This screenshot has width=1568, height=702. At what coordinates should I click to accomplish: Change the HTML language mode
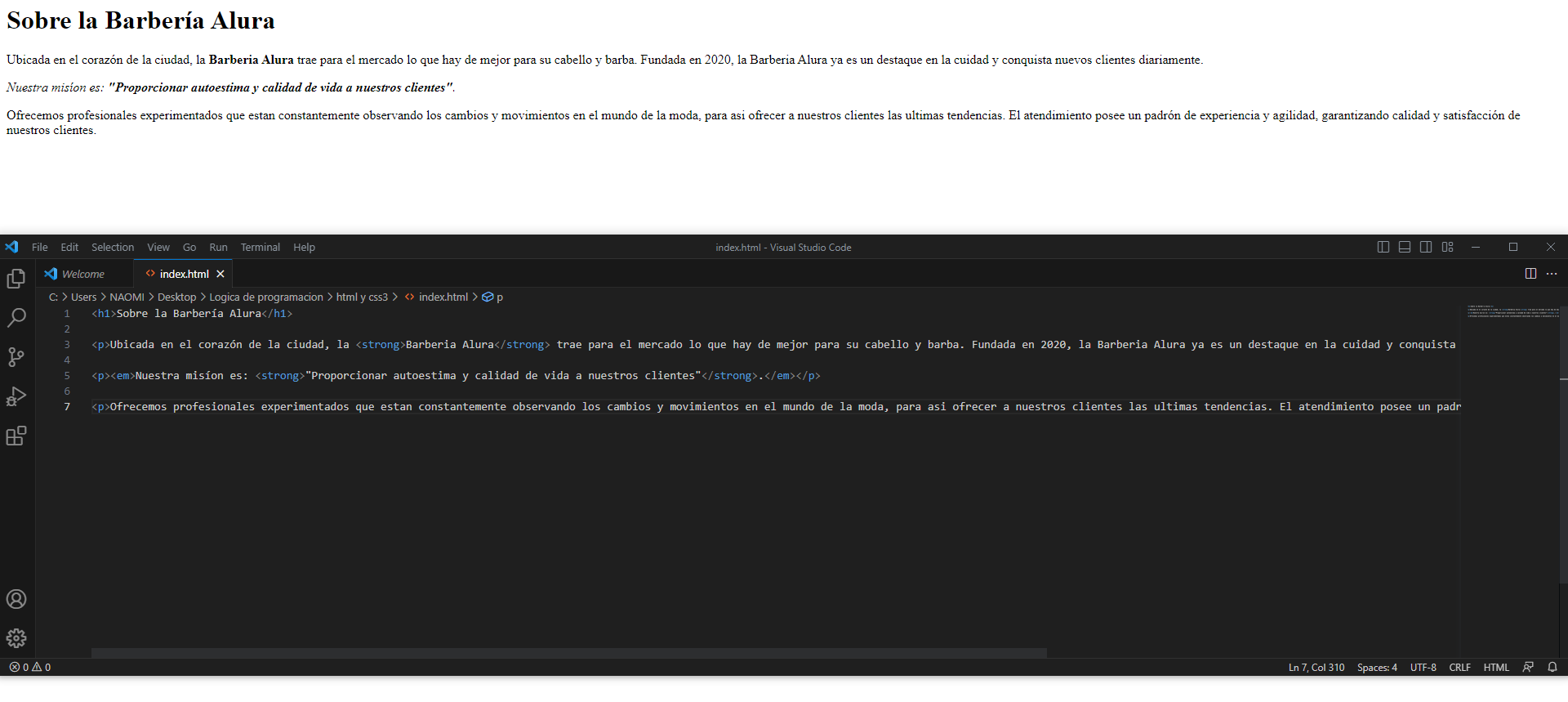pyautogui.click(x=1496, y=667)
